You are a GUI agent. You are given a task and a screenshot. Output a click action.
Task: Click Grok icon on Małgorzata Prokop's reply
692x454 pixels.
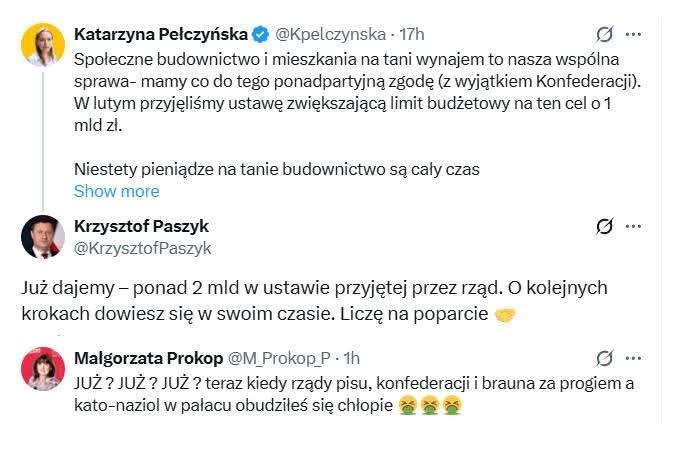pyautogui.click(x=604, y=357)
